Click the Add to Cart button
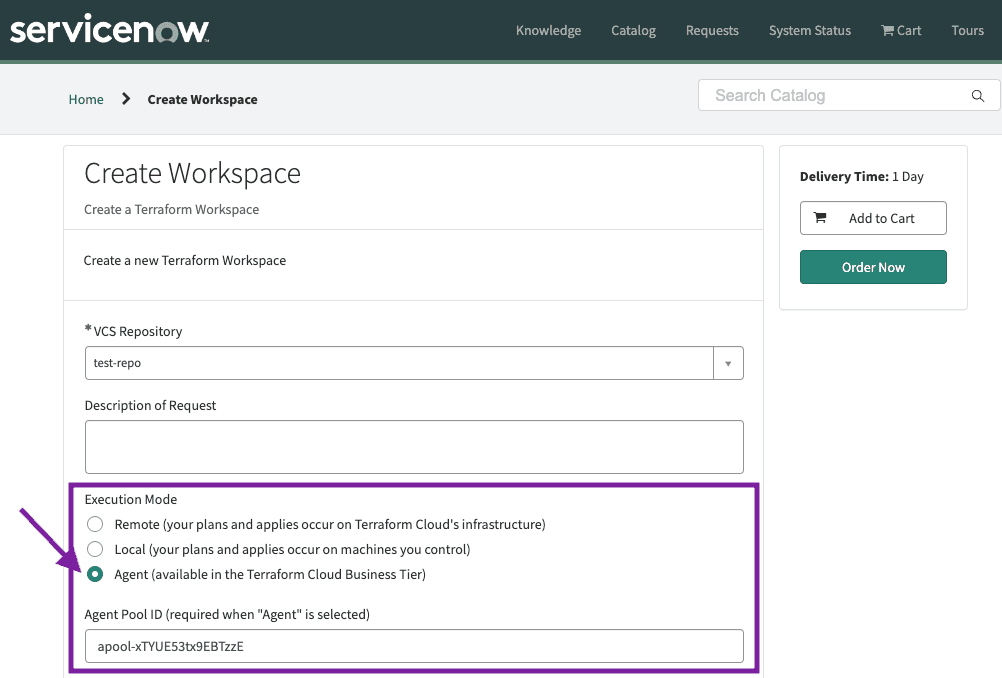The width and height of the screenshot is (1002, 678). (873, 218)
